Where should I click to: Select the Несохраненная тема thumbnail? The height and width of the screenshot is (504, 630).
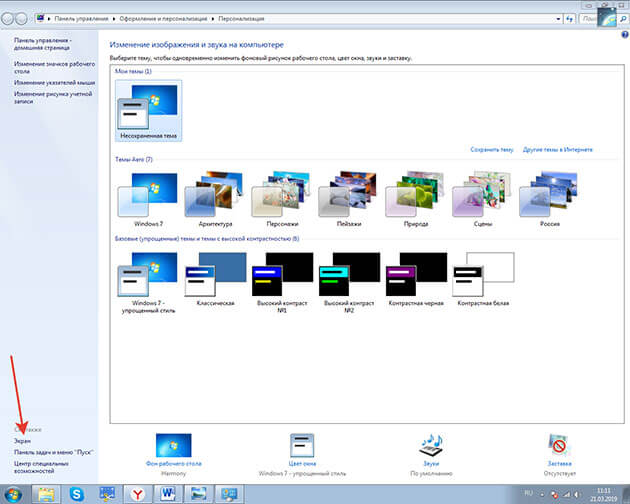pos(148,111)
